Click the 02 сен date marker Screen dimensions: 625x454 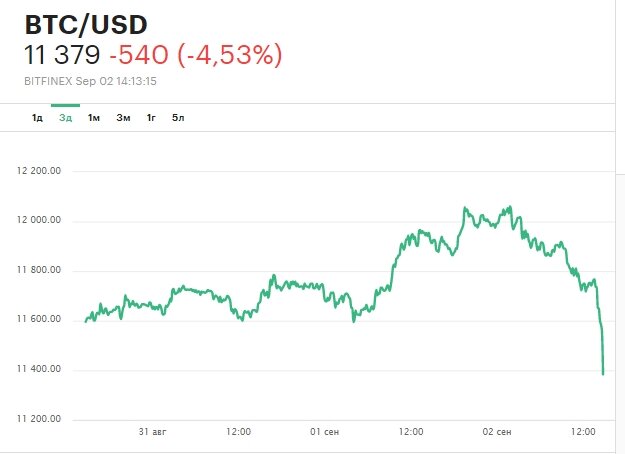tap(497, 431)
